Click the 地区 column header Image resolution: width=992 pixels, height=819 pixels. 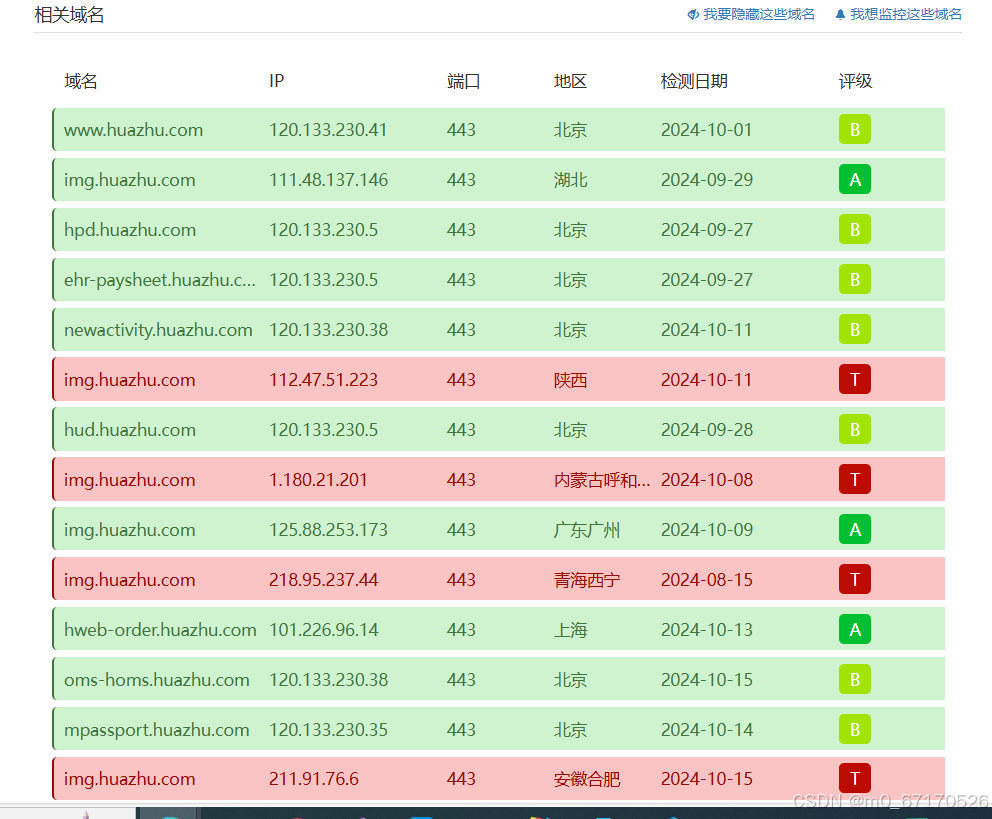coord(570,81)
